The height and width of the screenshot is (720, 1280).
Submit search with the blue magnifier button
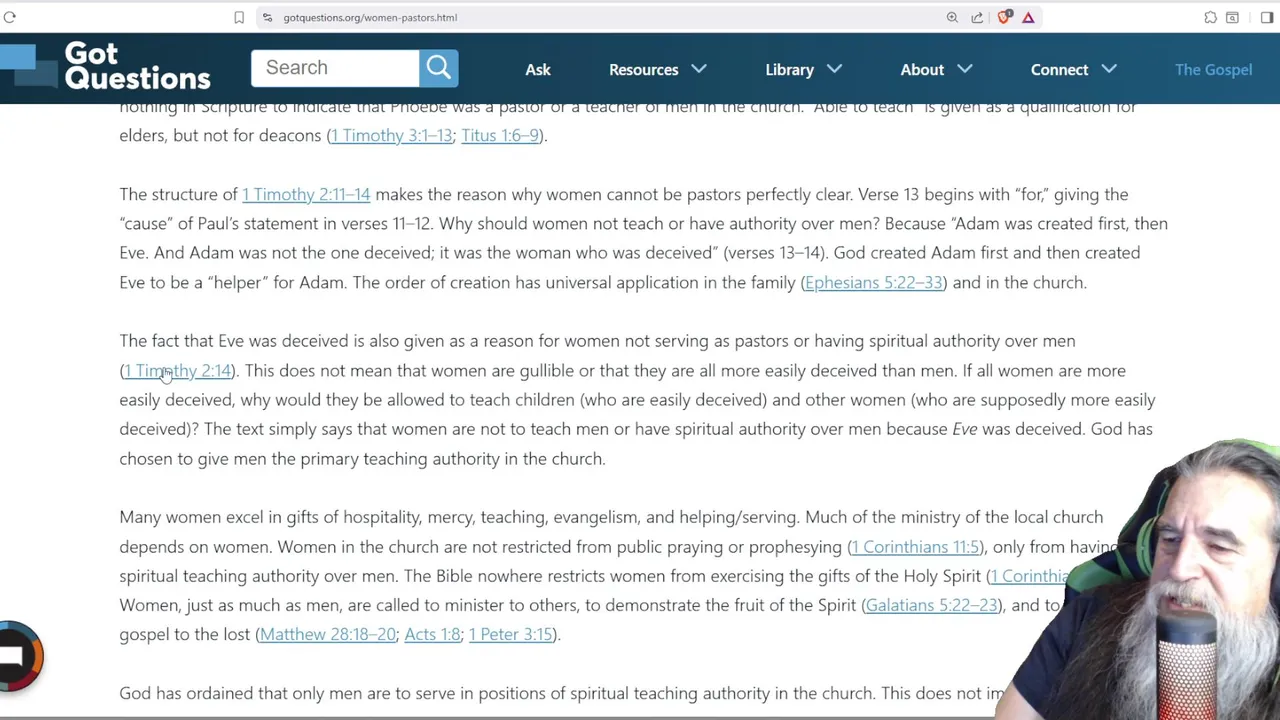click(x=438, y=67)
